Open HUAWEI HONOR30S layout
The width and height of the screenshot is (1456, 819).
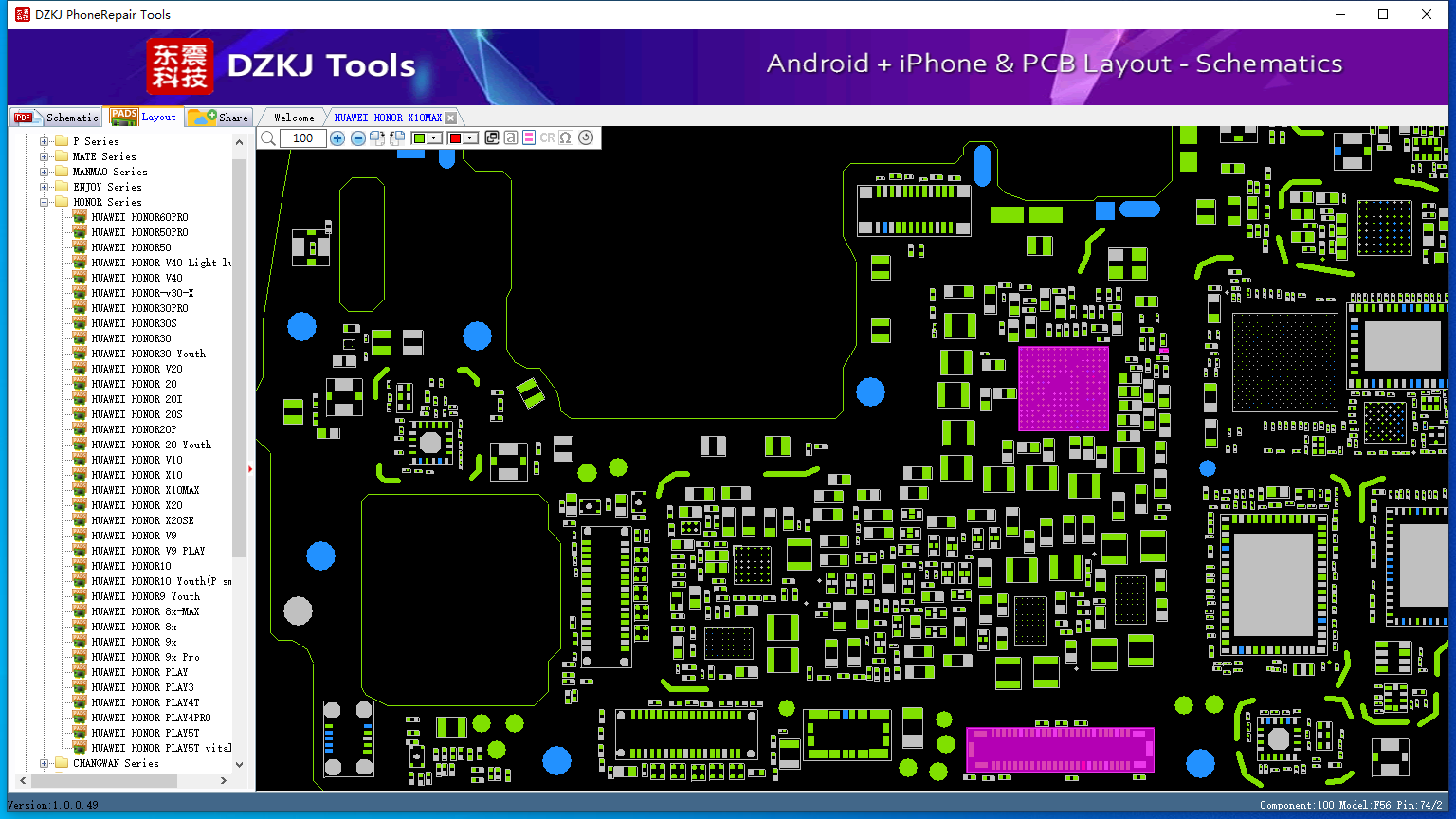(134, 323)
